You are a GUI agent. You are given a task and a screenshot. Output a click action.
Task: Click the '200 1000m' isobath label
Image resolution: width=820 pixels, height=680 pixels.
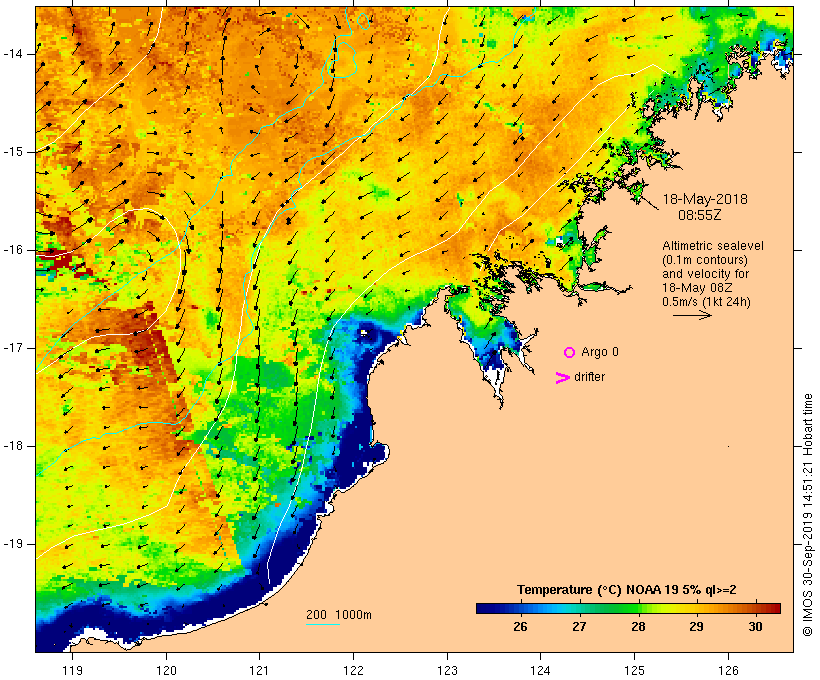[x=339, y=615]
